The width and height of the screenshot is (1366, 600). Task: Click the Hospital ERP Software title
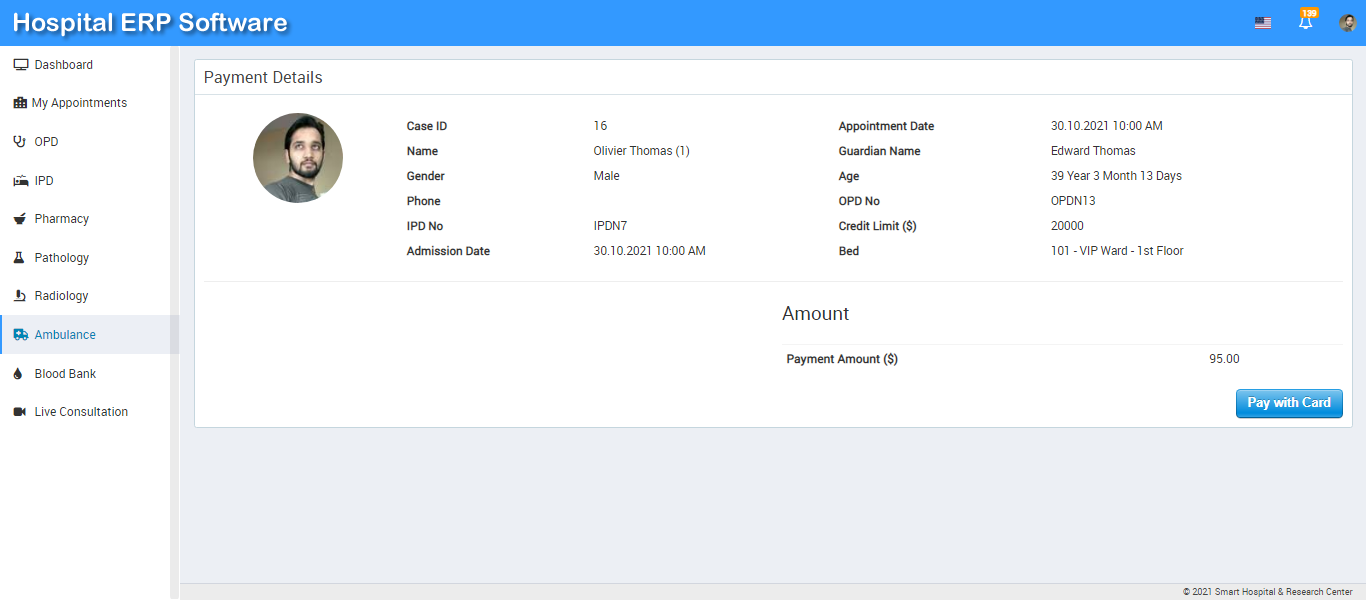(x=150, y=23)
